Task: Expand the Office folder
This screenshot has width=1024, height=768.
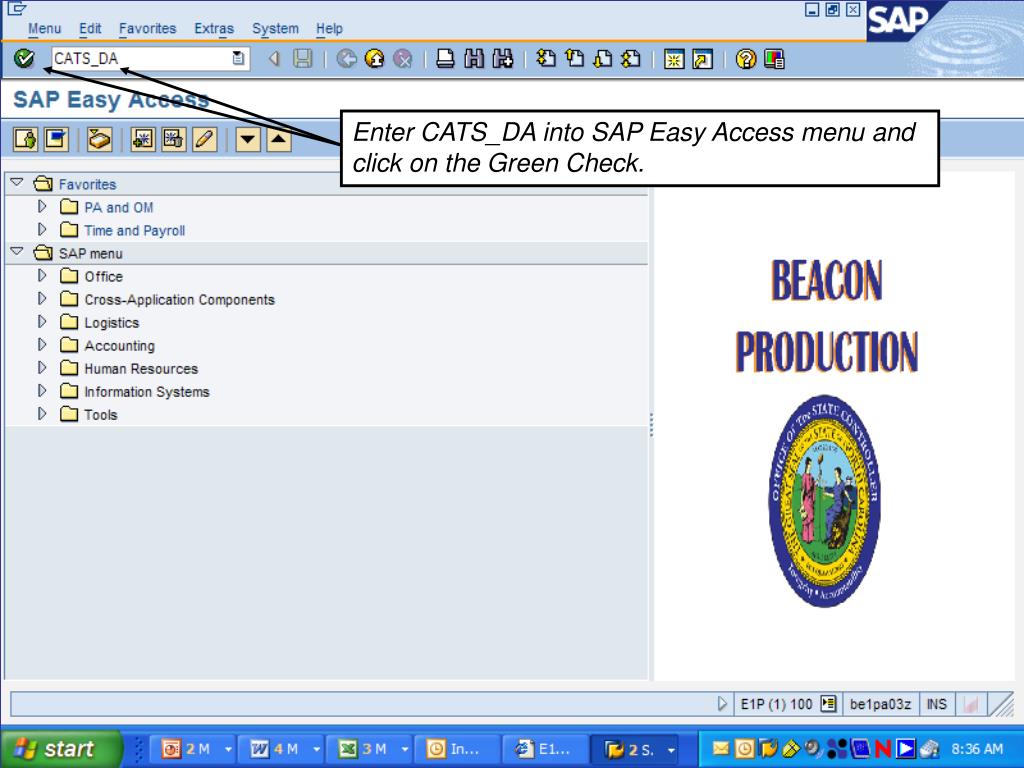Action: [42, 276]
